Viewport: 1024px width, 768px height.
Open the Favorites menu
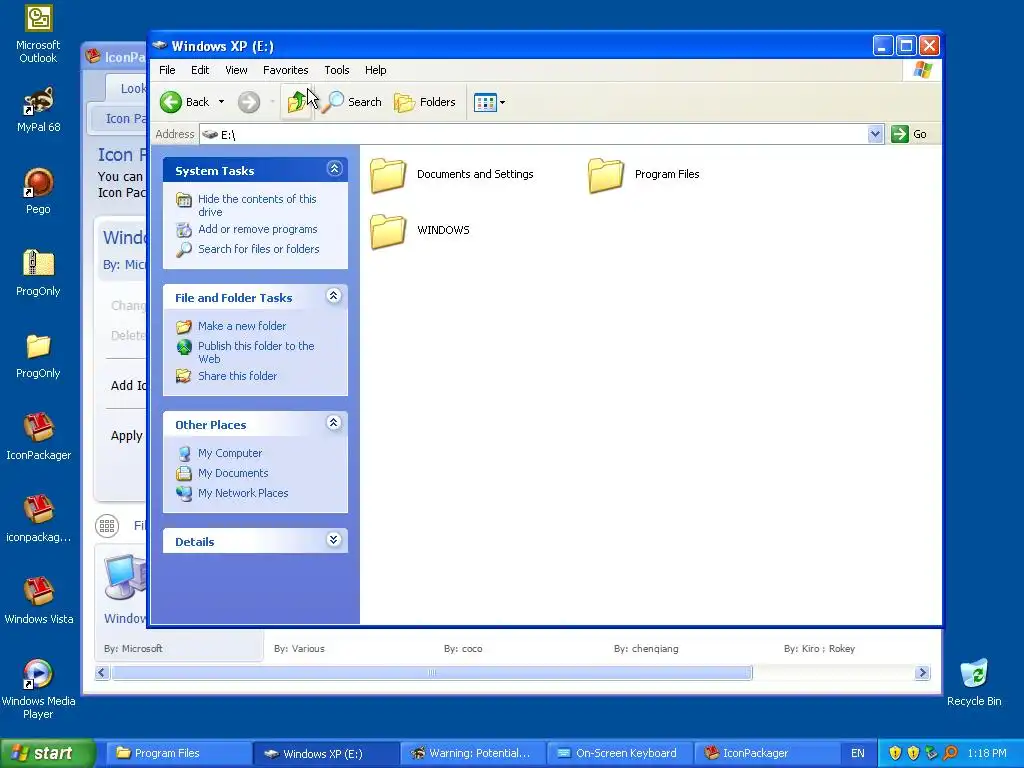285,70
